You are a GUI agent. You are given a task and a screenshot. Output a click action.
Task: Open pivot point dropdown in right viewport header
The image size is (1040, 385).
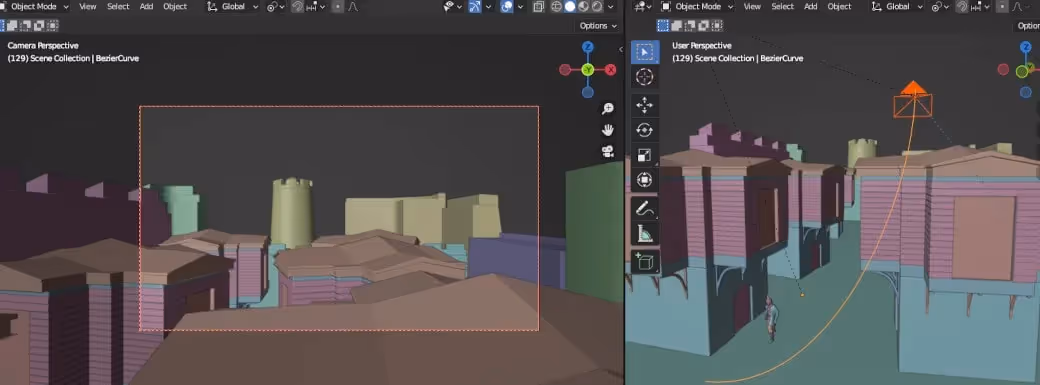[x=939, y=7]
